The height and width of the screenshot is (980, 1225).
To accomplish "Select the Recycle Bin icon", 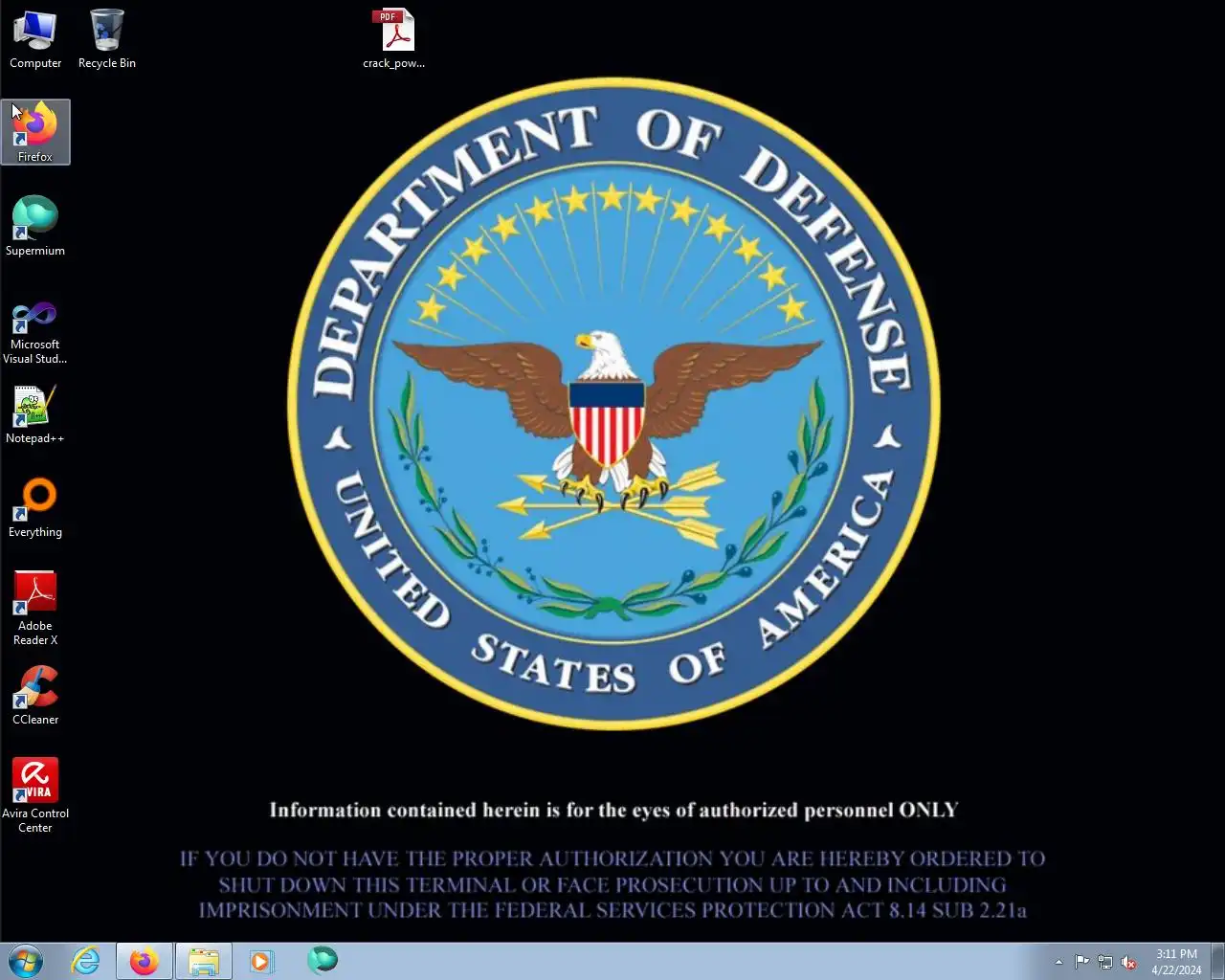I will point(106,39).
